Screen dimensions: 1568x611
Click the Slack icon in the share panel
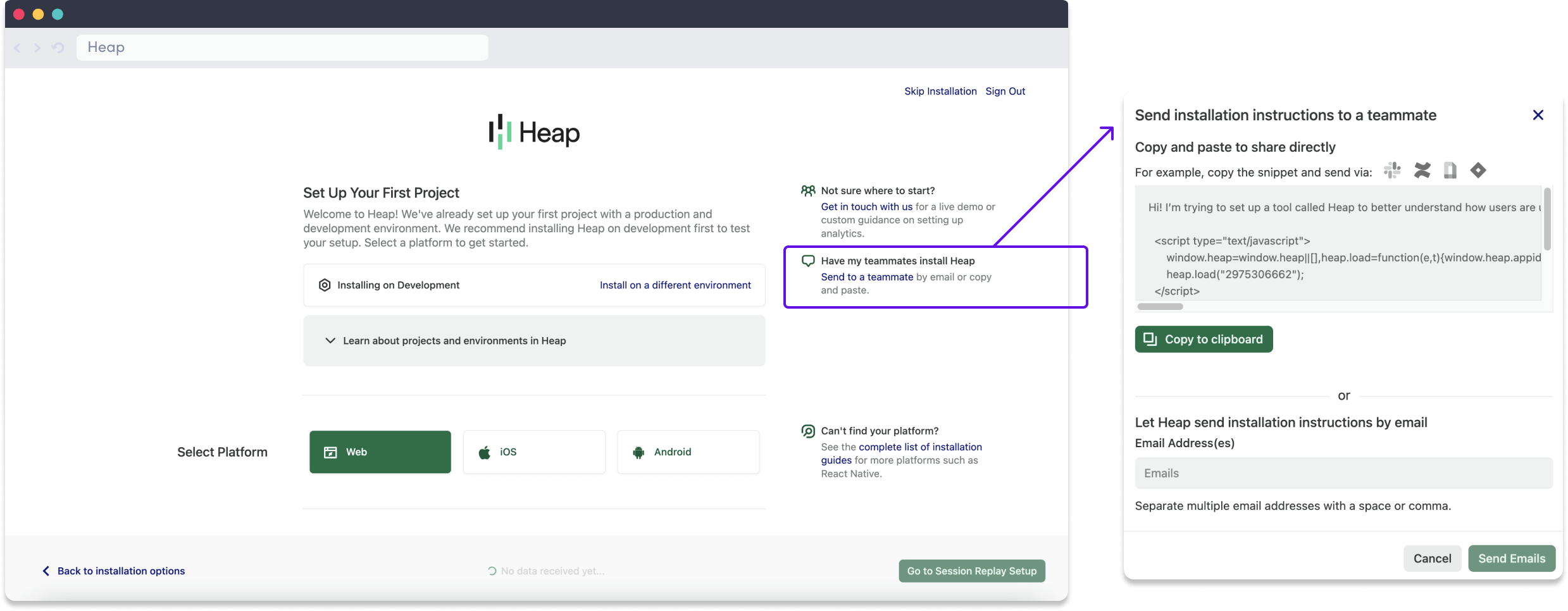1392,170
